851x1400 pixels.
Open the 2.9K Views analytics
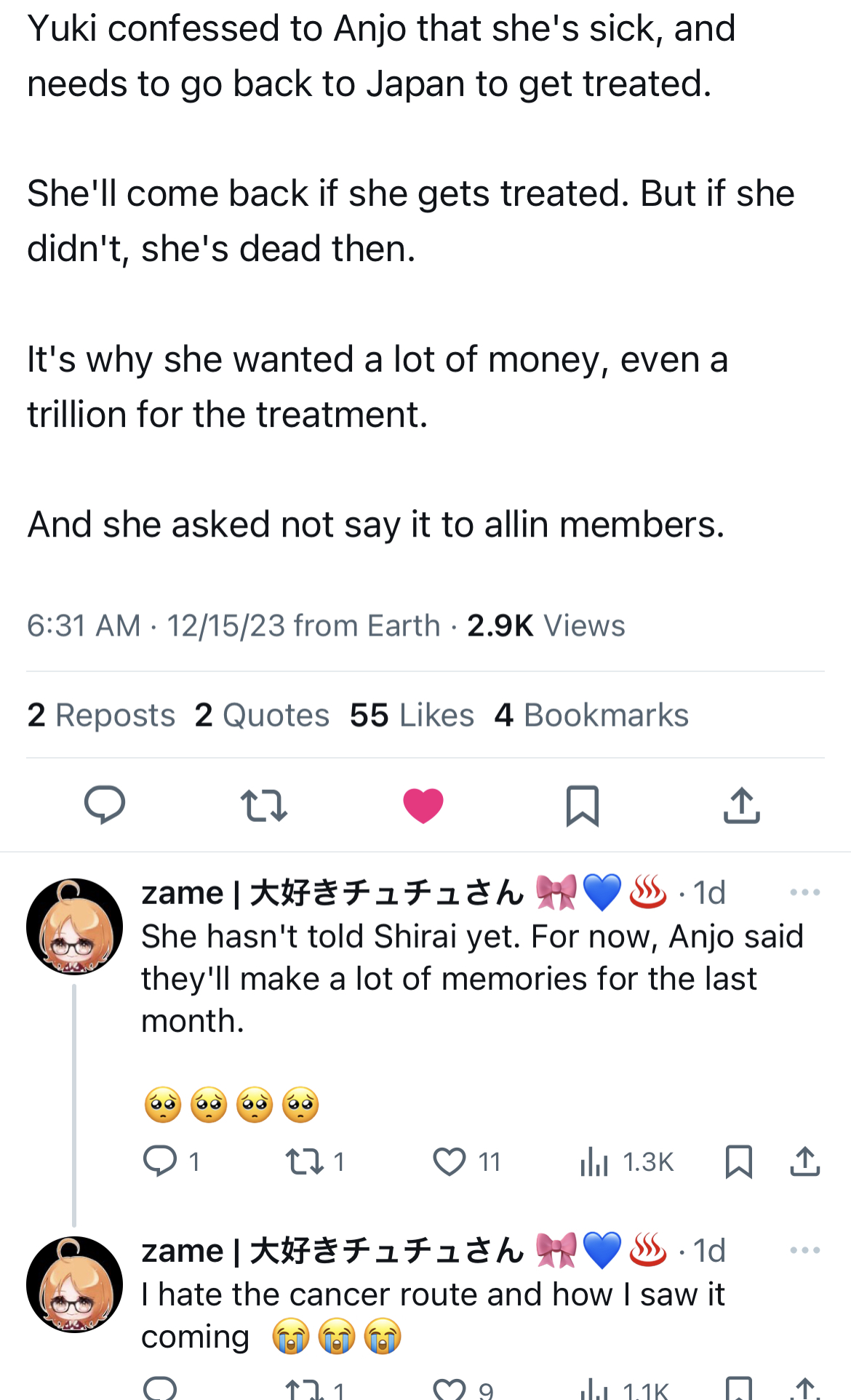[546, 625]
